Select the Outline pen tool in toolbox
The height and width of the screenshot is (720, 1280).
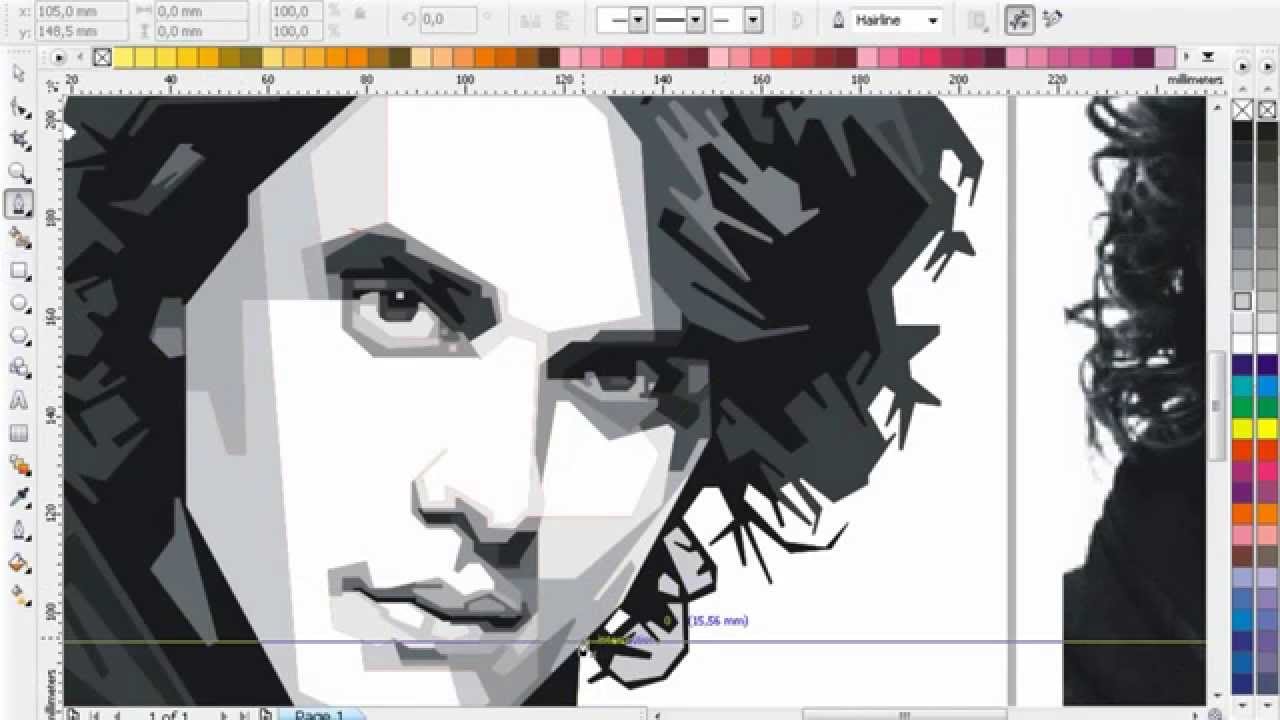tap(18, 531)
